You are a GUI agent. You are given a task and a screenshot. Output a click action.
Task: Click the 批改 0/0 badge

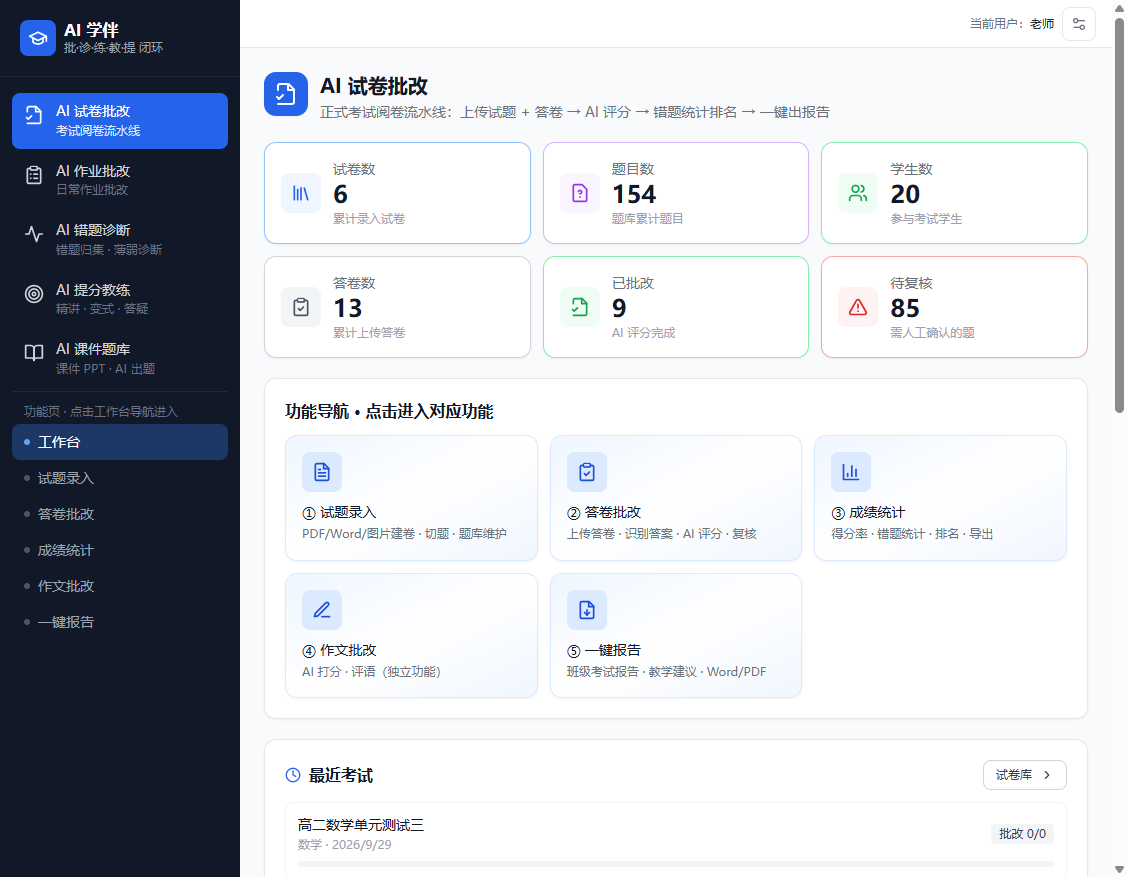[1022, 834]
